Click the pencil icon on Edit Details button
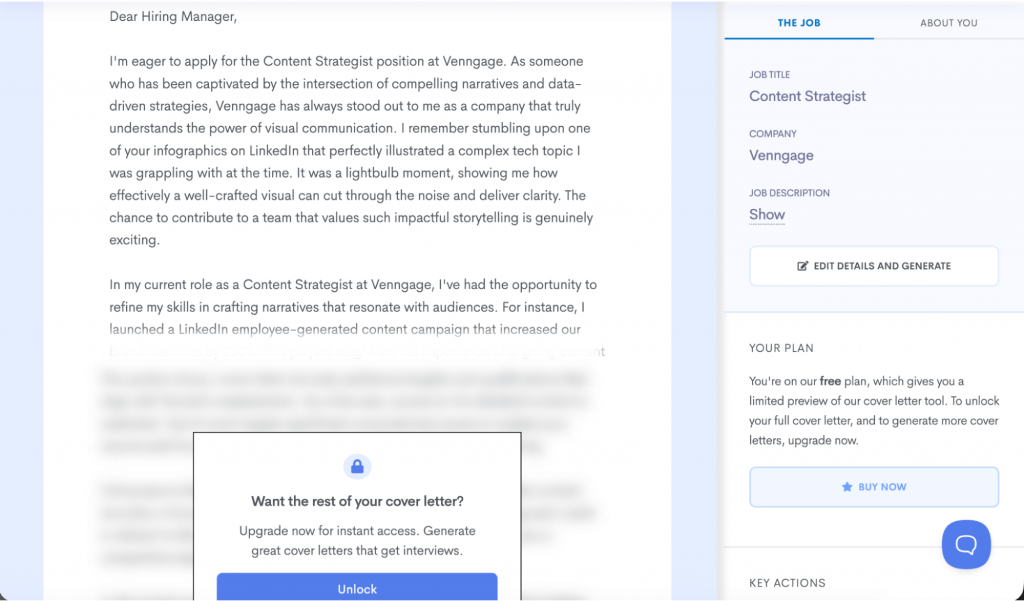This screenshot has height=601, width=1024. [801, 266]
